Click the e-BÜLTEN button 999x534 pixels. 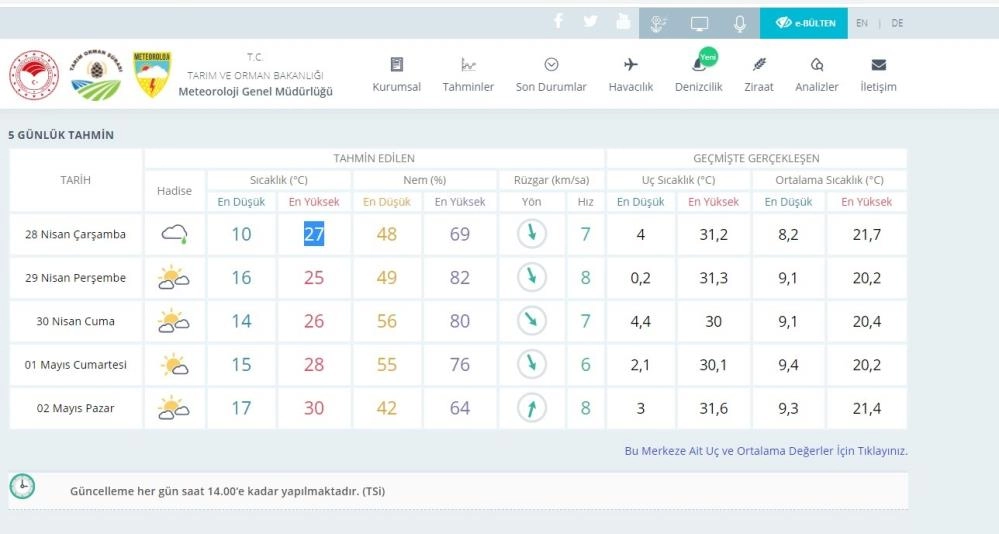[803, 23]
